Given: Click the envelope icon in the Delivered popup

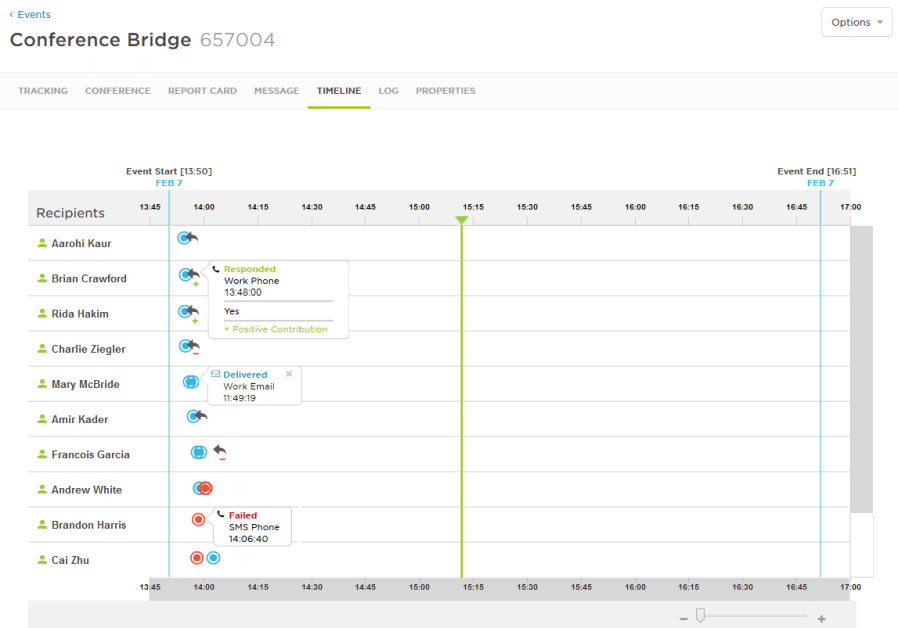Looking at the screenshot, I should [216, 373].
